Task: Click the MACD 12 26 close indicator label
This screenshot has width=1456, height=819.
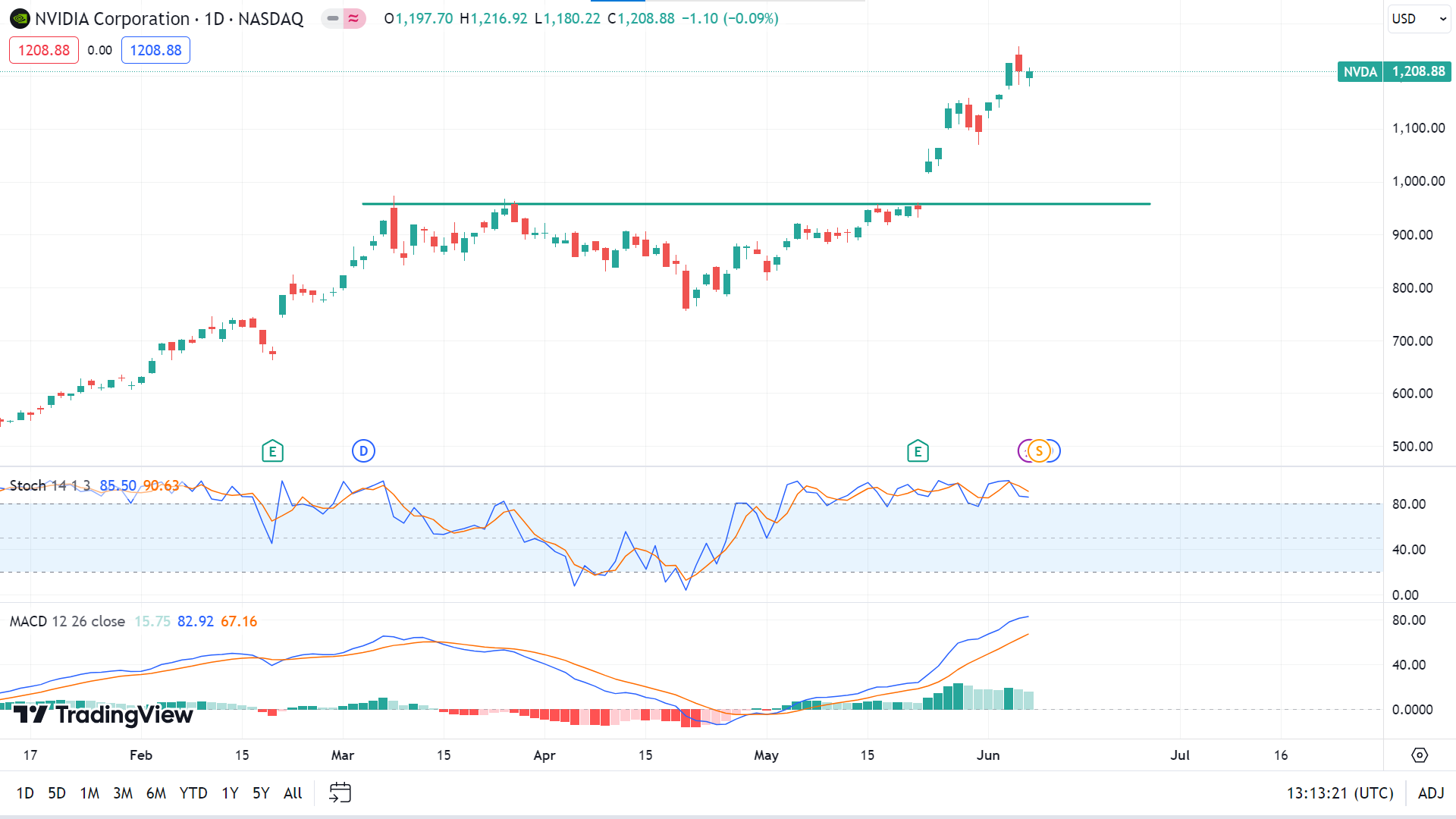Action: coord(67,621)
